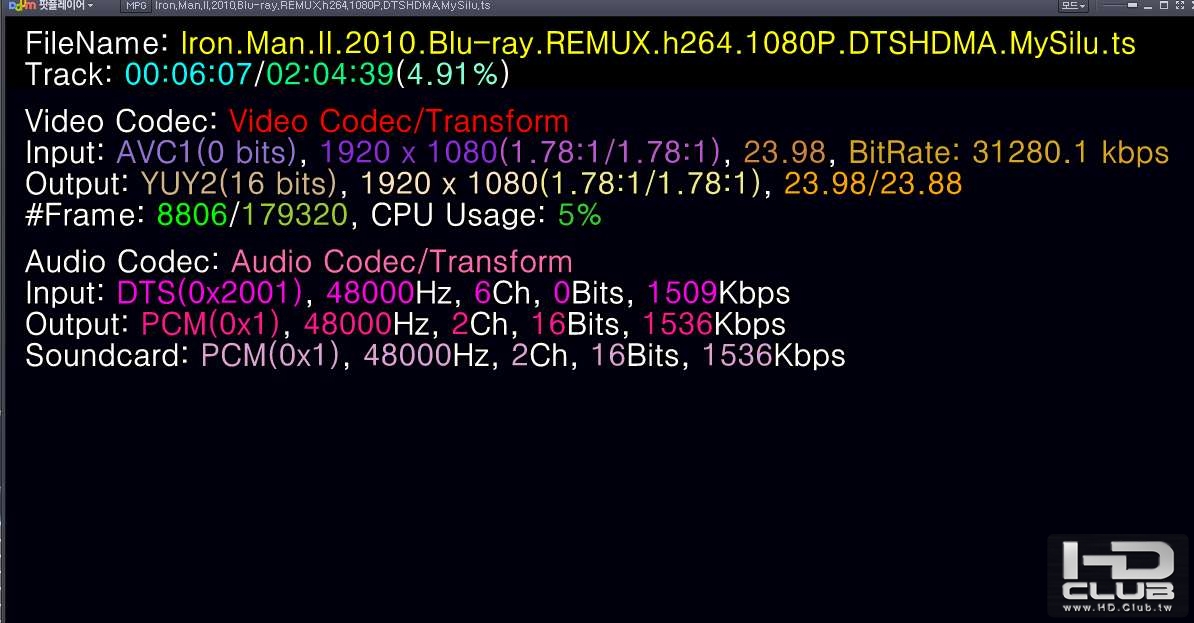Click the frame count 8806
The image size is (1194, 623).
192,216
